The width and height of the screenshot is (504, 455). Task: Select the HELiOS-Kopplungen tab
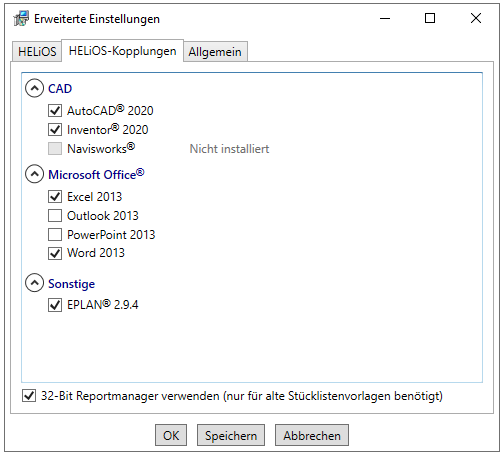point(122,51)
